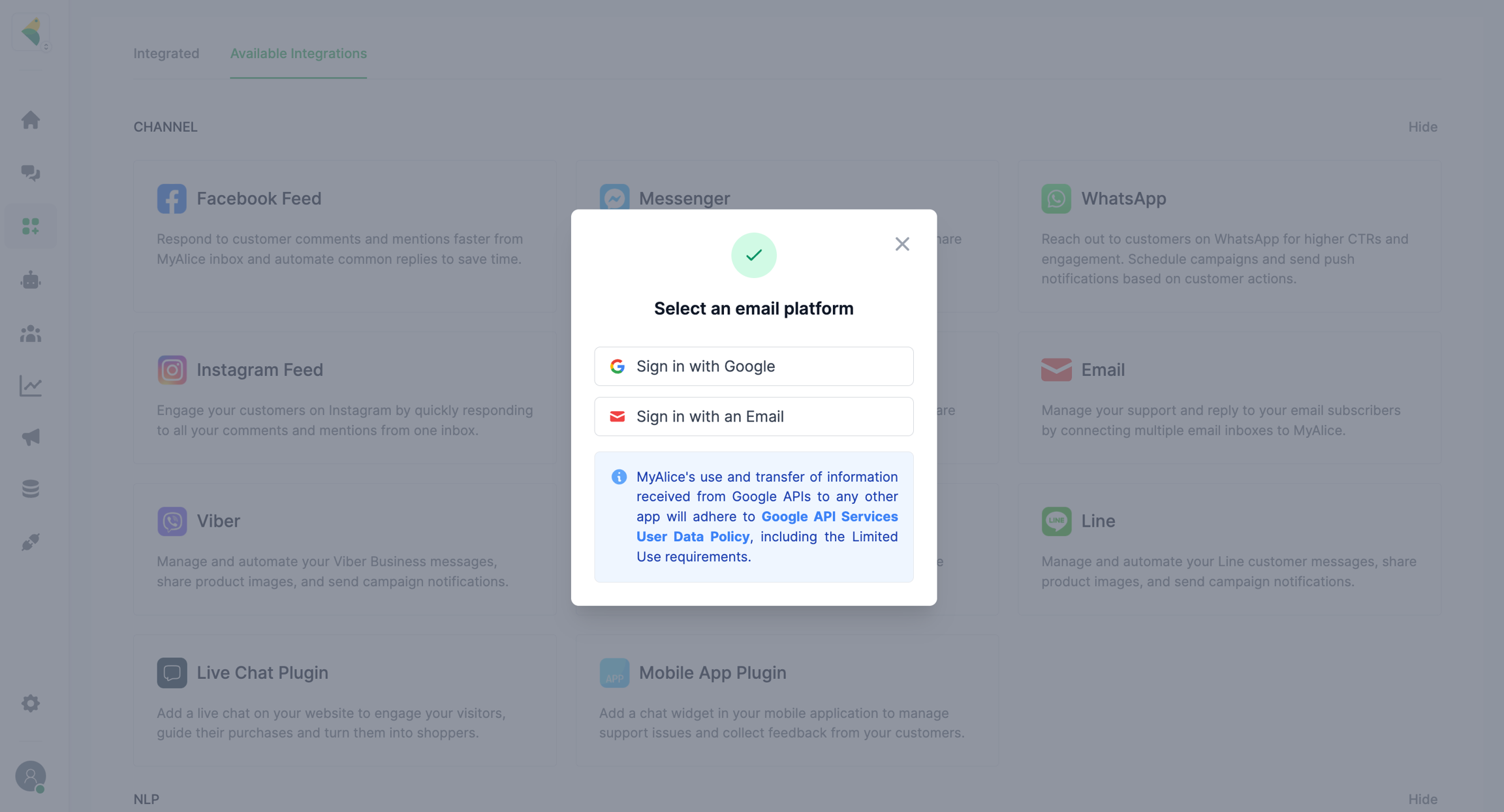The image size is (1504, 812).
Task: Open the plug integration icon in sidebar
Action: (31, 542)
